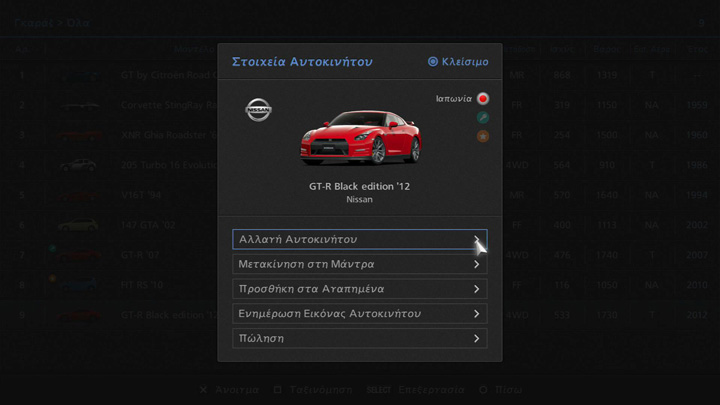
Task: Click the Γκαράζ > Όλα breadcrumb
Action: pos(52,23)
